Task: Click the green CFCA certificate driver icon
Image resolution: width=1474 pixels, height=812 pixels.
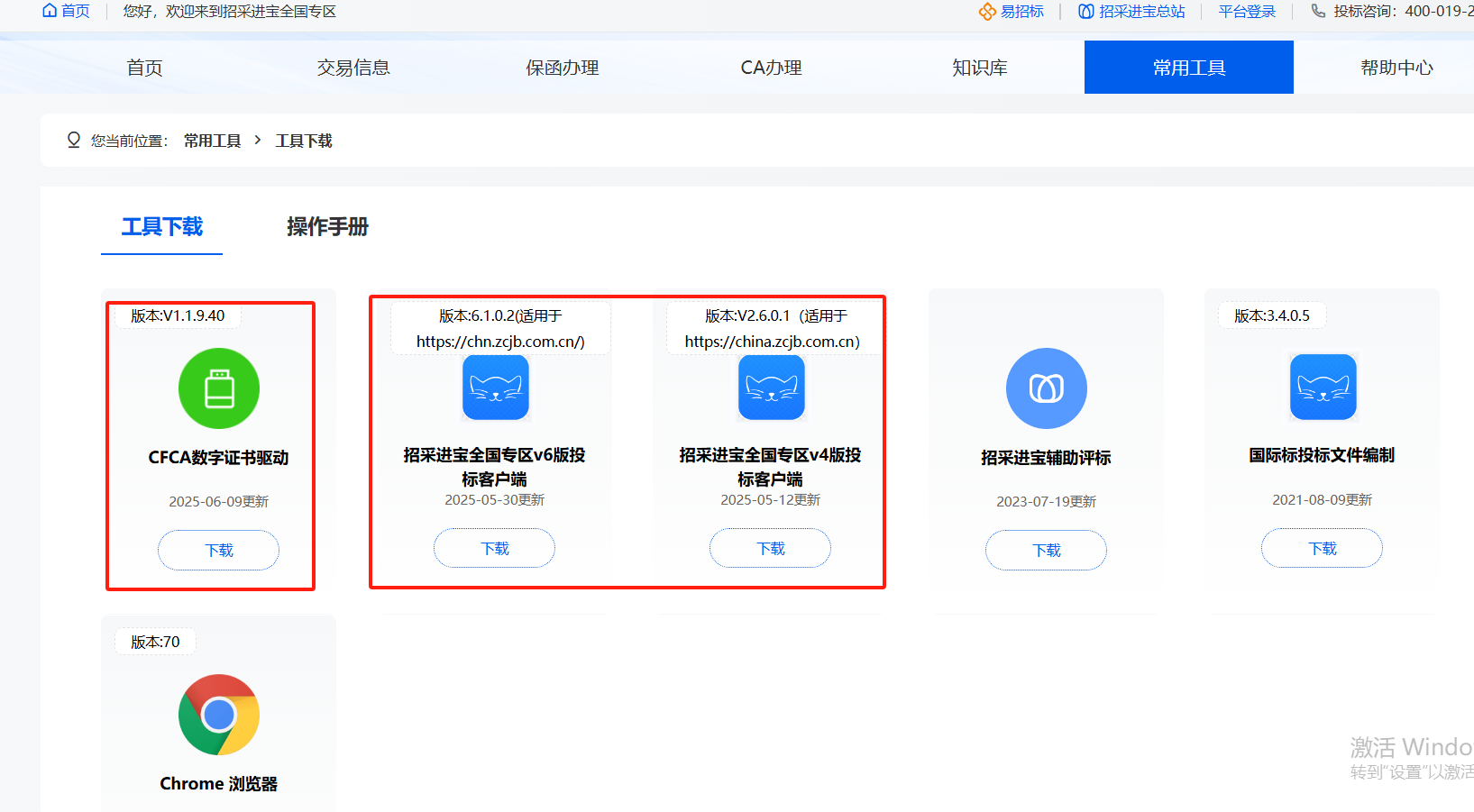Action: 219,388
